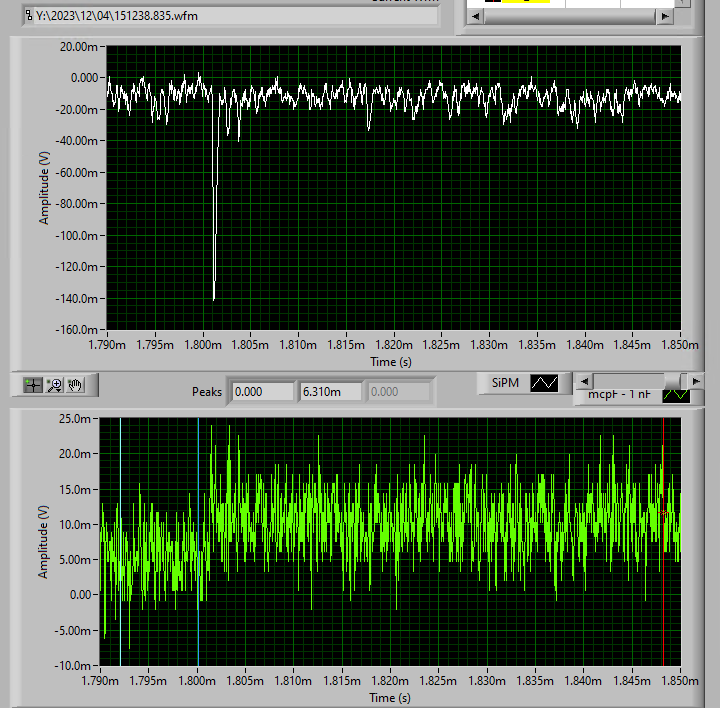
Task: Click the file path browse icon
Action: (28, 17)
